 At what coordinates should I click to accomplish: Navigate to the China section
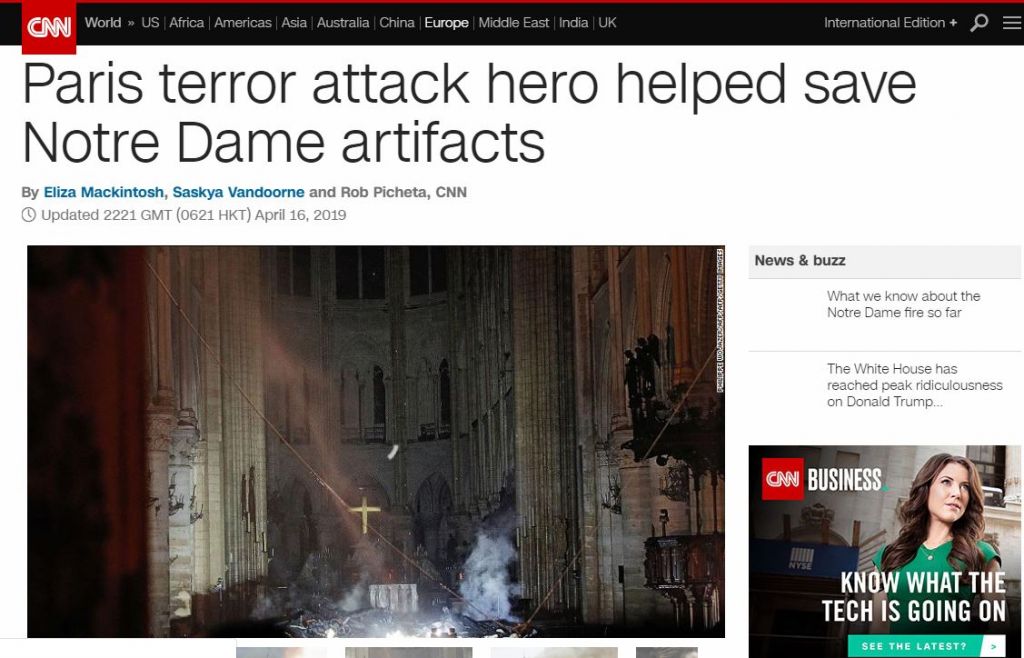pyautogui.click(x=397, y=23)
